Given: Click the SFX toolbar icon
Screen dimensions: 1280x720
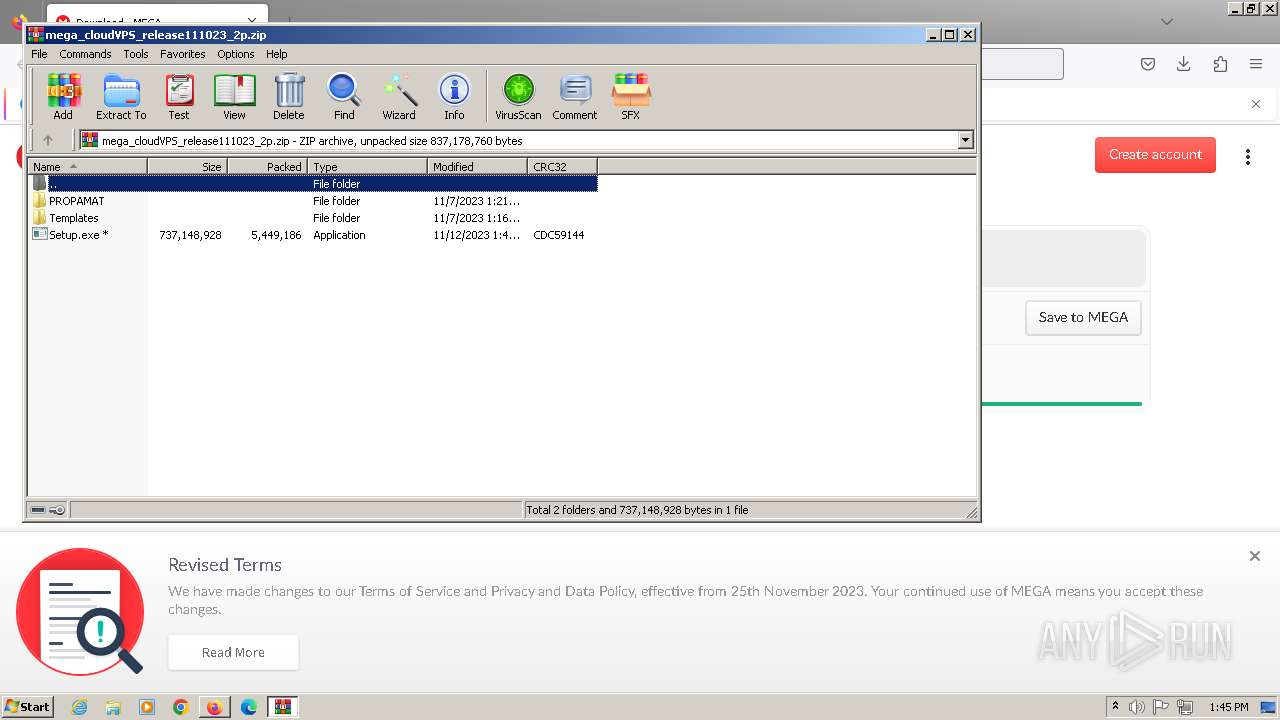Looking at the screenshot, I should [630, 97].
